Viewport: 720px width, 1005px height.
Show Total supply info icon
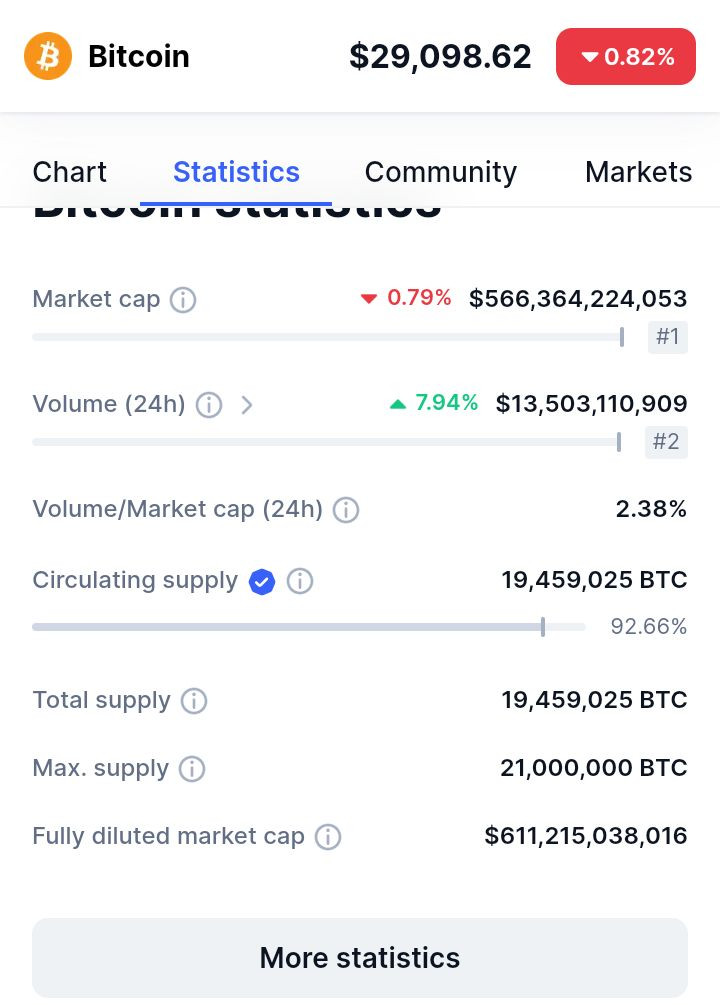(x=194, y=701)
